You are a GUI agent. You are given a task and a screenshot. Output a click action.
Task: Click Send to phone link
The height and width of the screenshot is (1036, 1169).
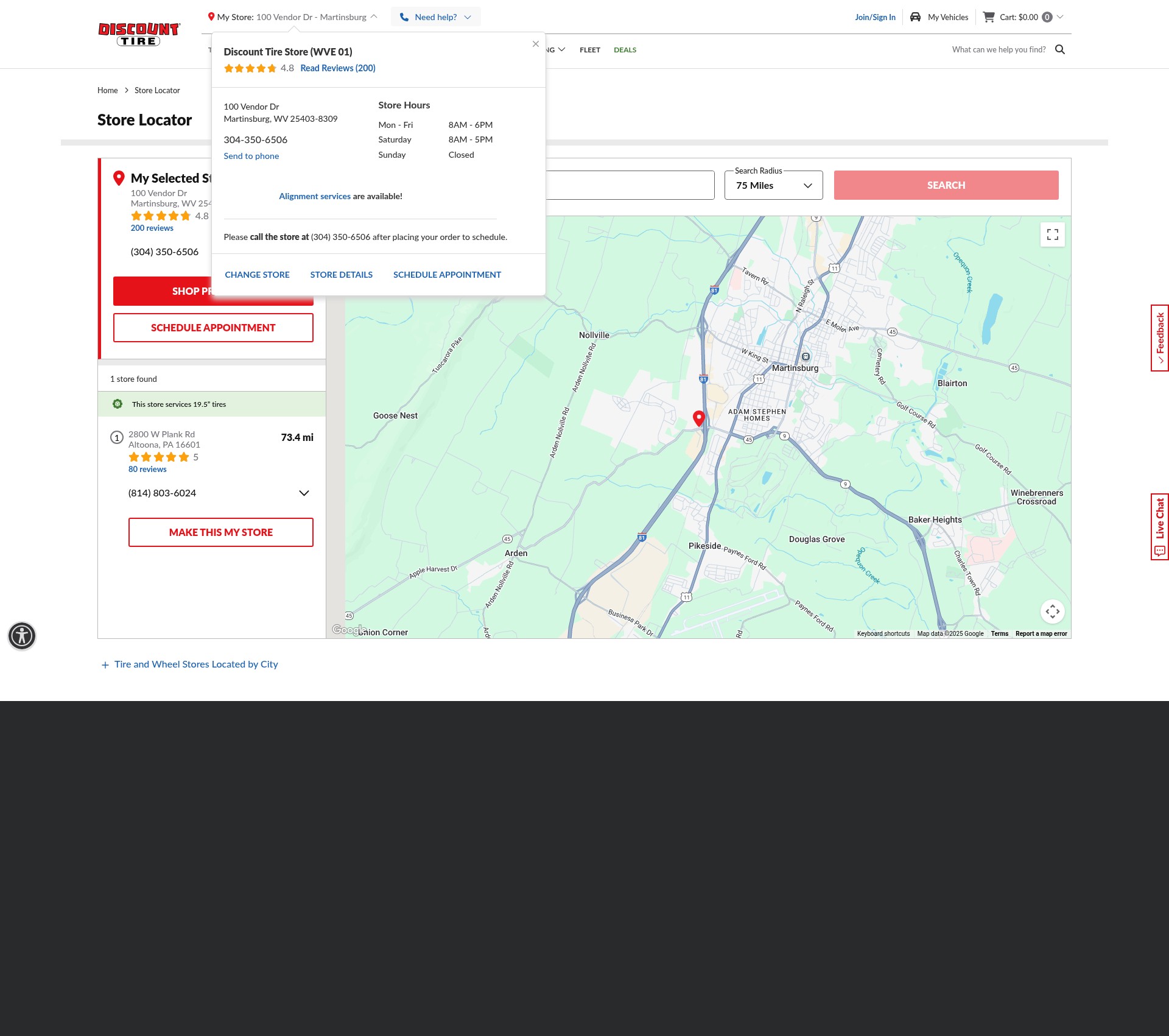tap(251, 156)
